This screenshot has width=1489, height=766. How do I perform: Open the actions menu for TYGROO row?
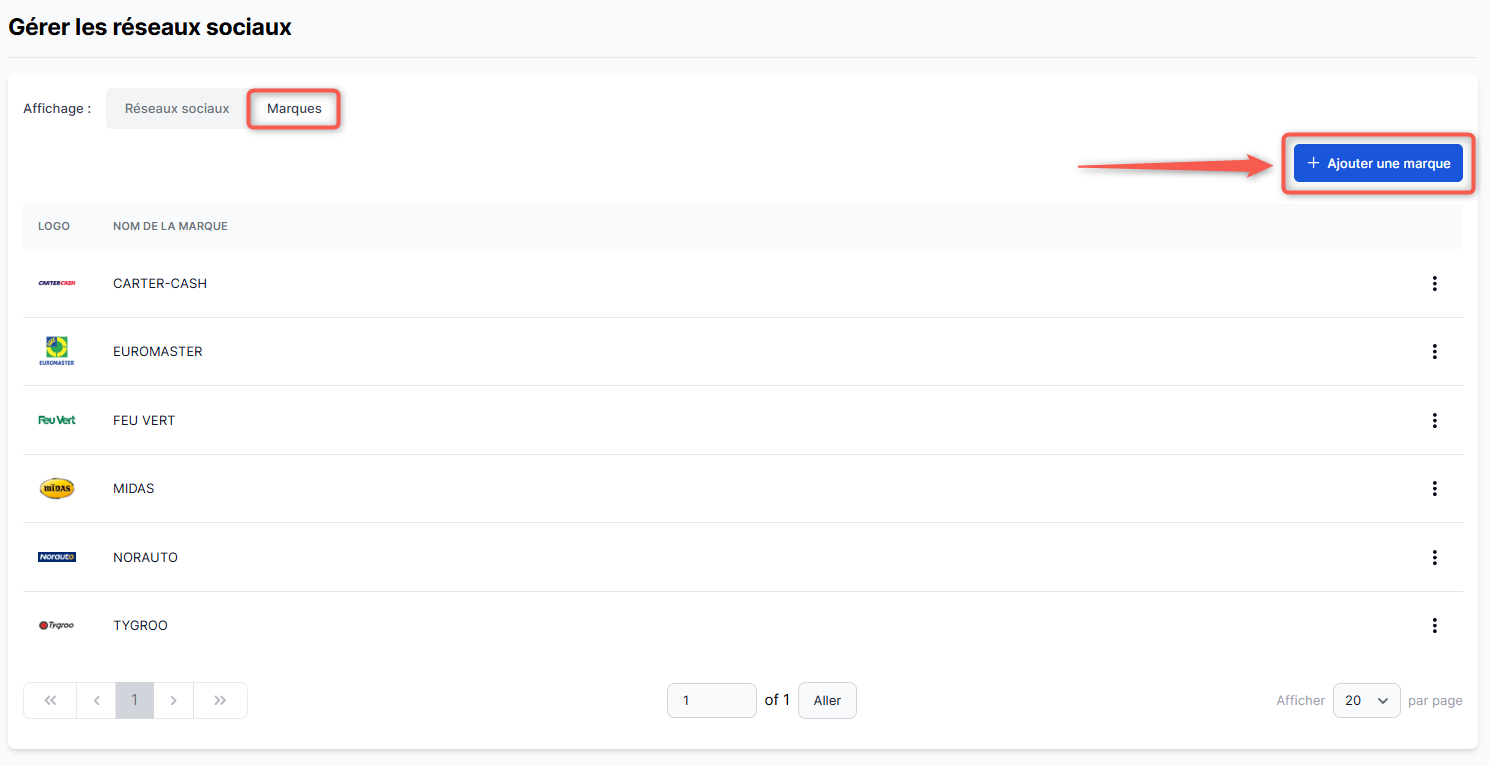[1434, 626]
